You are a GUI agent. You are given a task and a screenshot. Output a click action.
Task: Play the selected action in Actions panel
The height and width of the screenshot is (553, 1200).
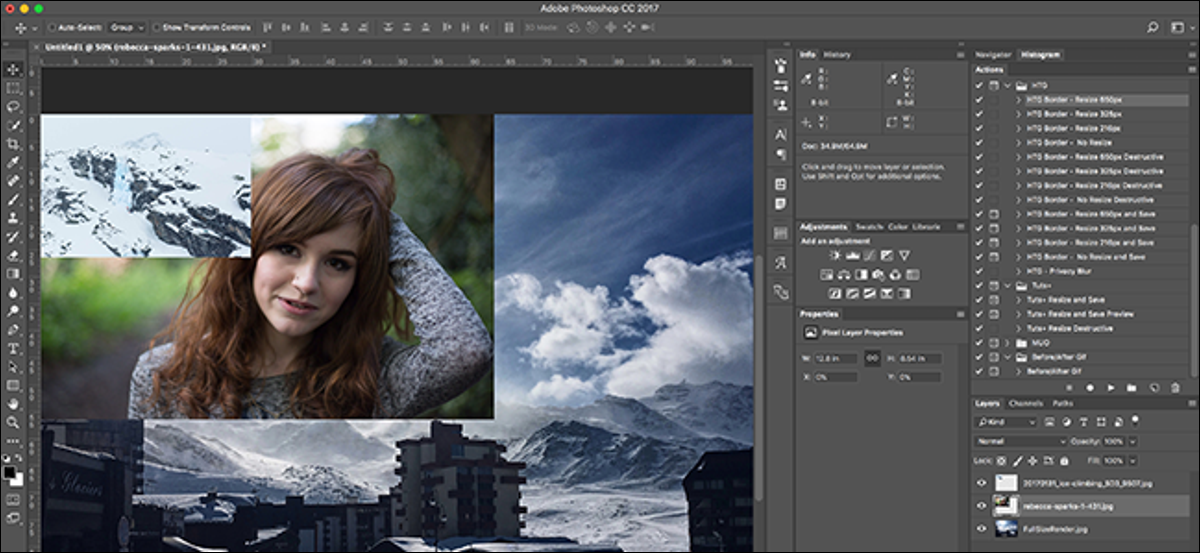[x=1109, y=387]
